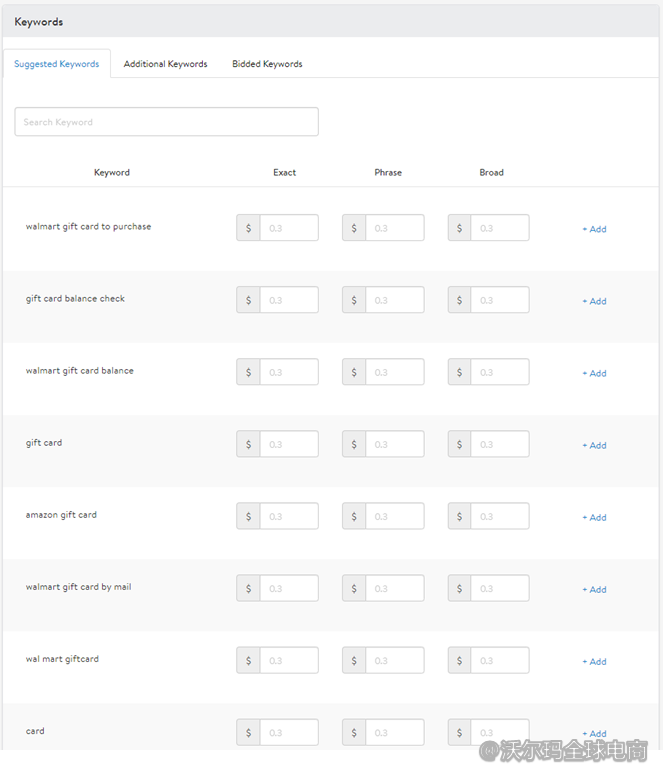Click Phrase bid field for 'amazon gift card'
This screenshot has width=663, height=770.
(394, 516)
